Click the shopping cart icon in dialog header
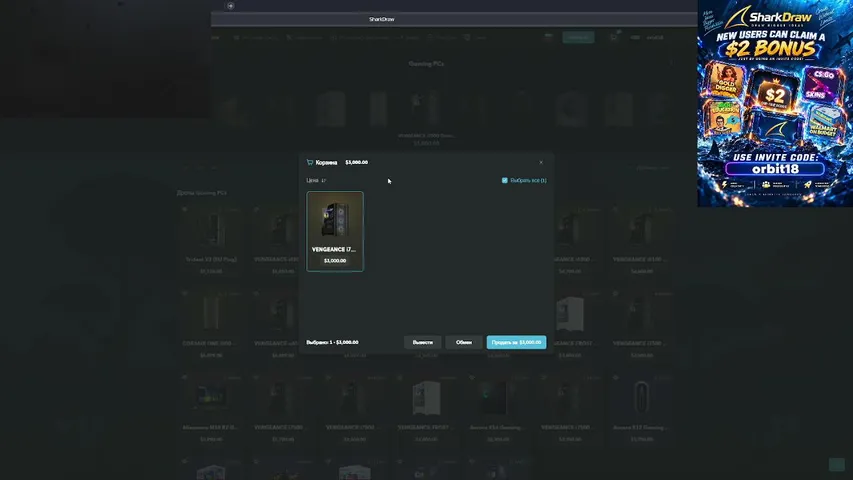853x480 pixels. [310, 162]
